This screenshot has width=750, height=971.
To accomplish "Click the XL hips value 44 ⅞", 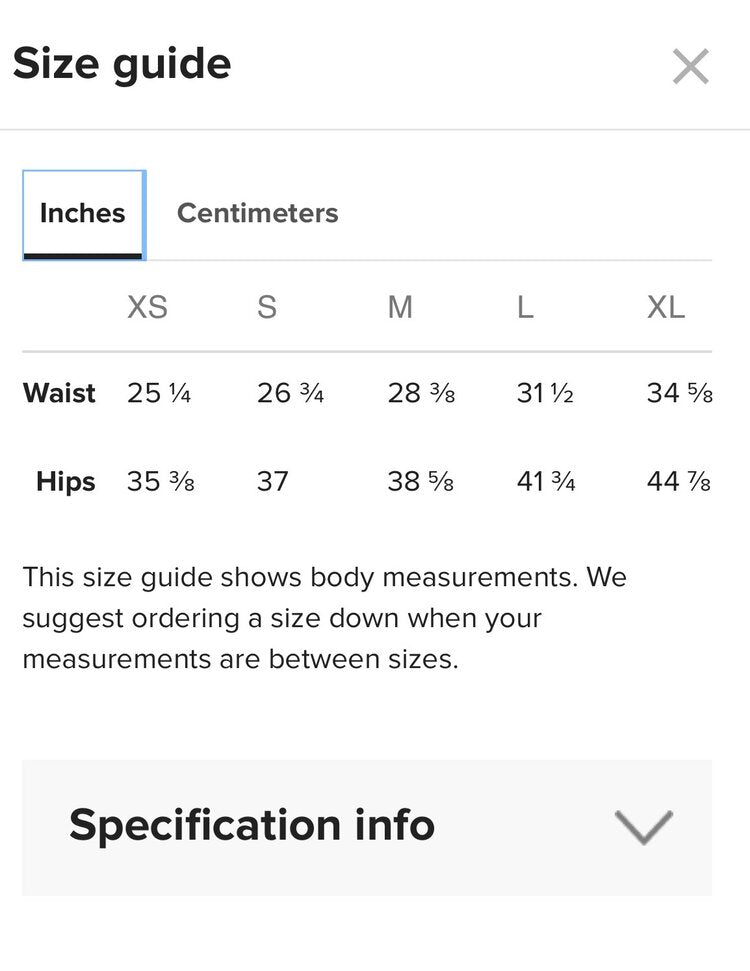I will pos(679,481).
